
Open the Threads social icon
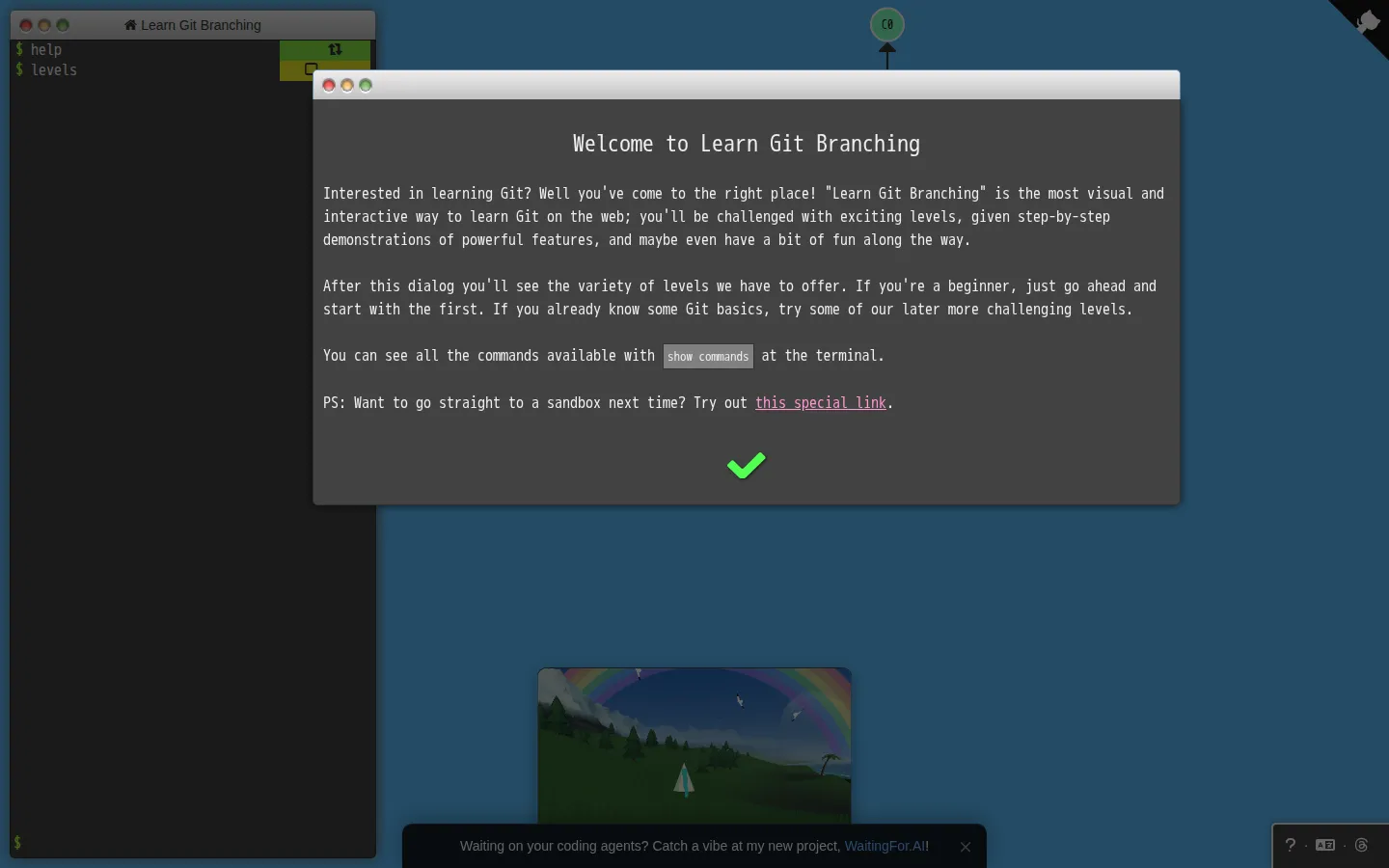tap(1361, 845)
